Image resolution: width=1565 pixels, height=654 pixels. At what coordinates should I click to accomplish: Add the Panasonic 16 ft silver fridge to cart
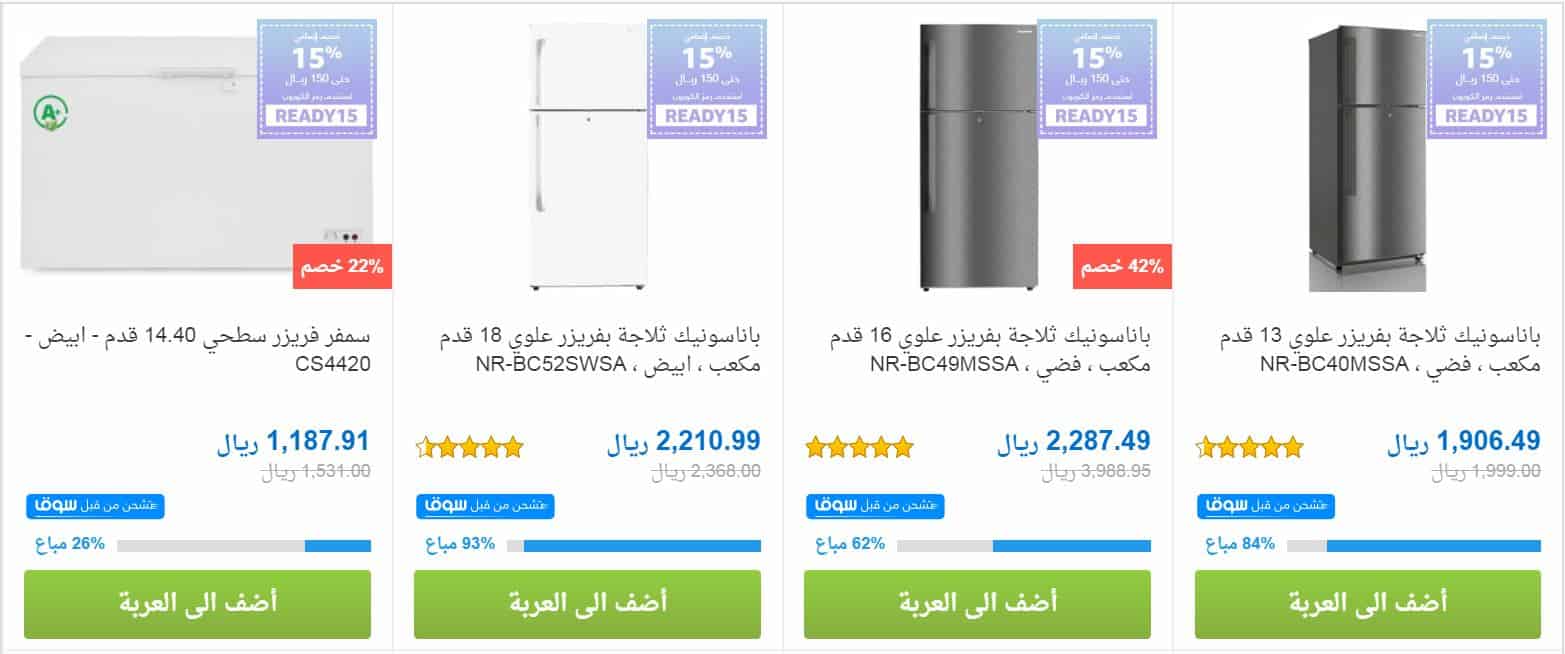point(977,604)
